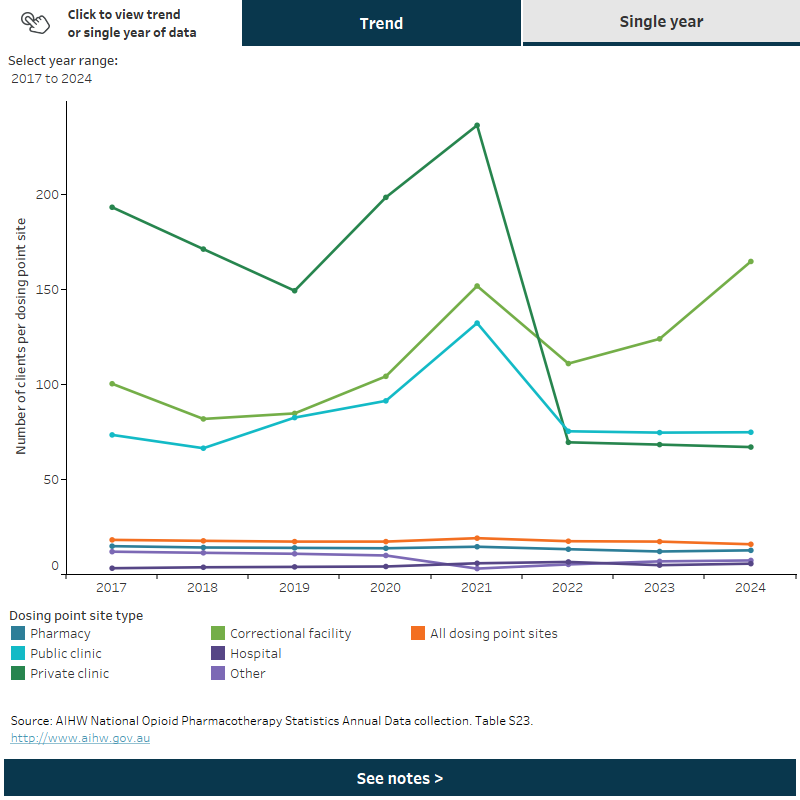Switch to the Single year tab

click(x=660, y=22)
